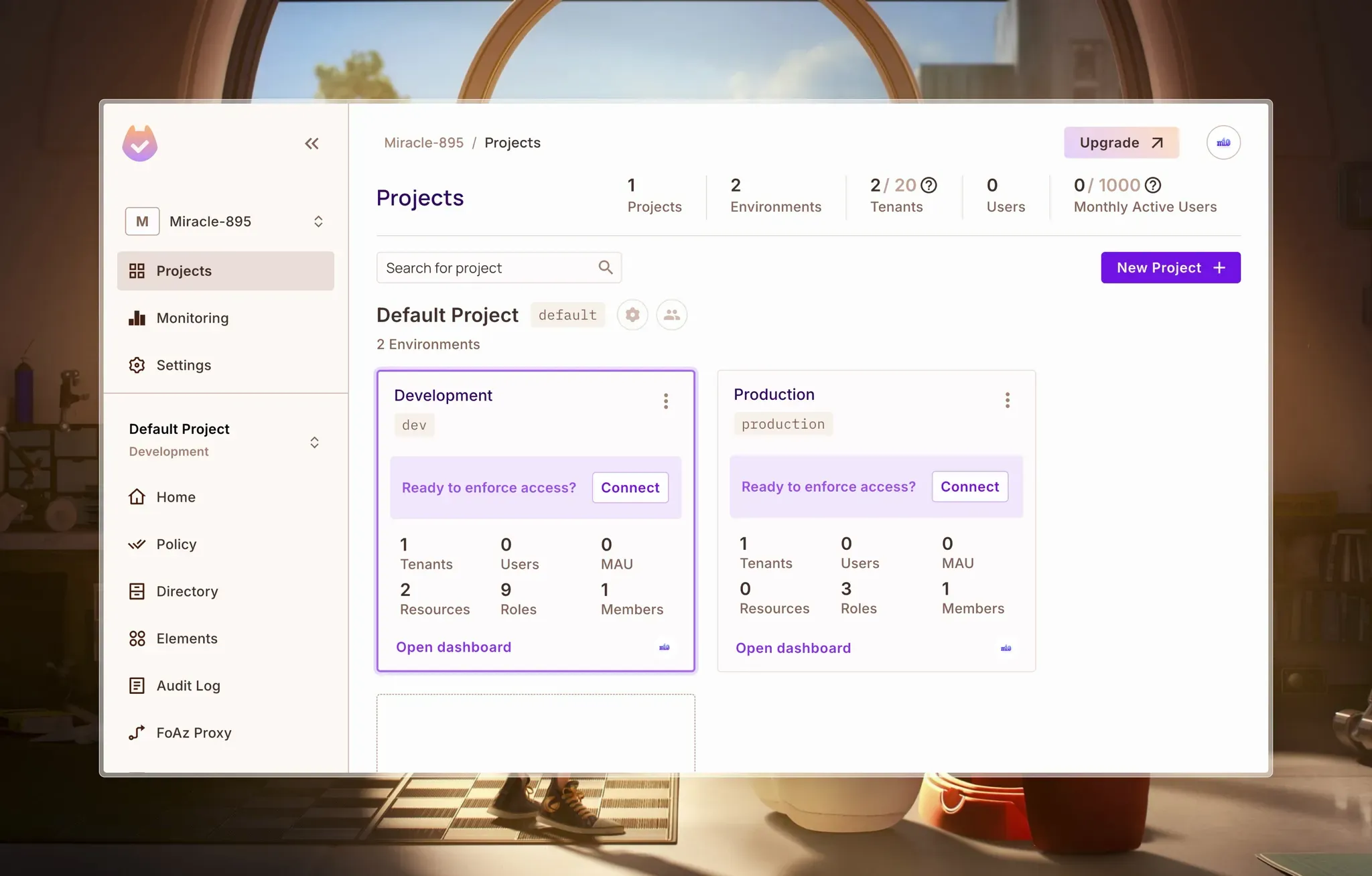Click Monthly Active Users help icon
Image resolution: width=1372 pixels, height=876 pixels.
1152,185
